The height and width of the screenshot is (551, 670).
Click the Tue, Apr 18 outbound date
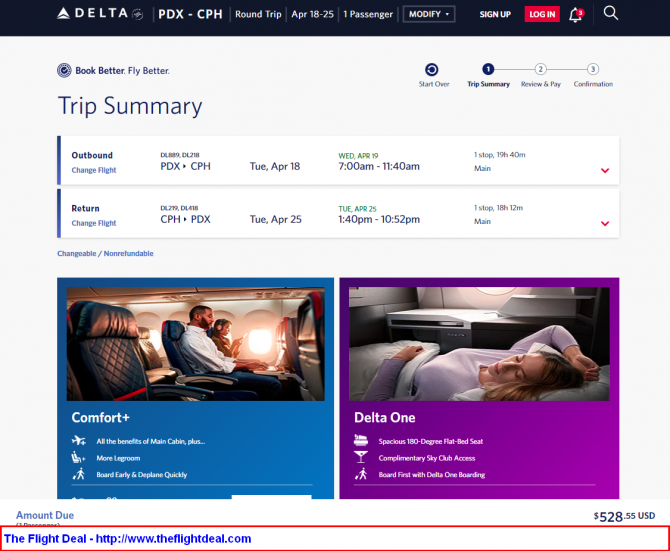(x=275, y=166)
